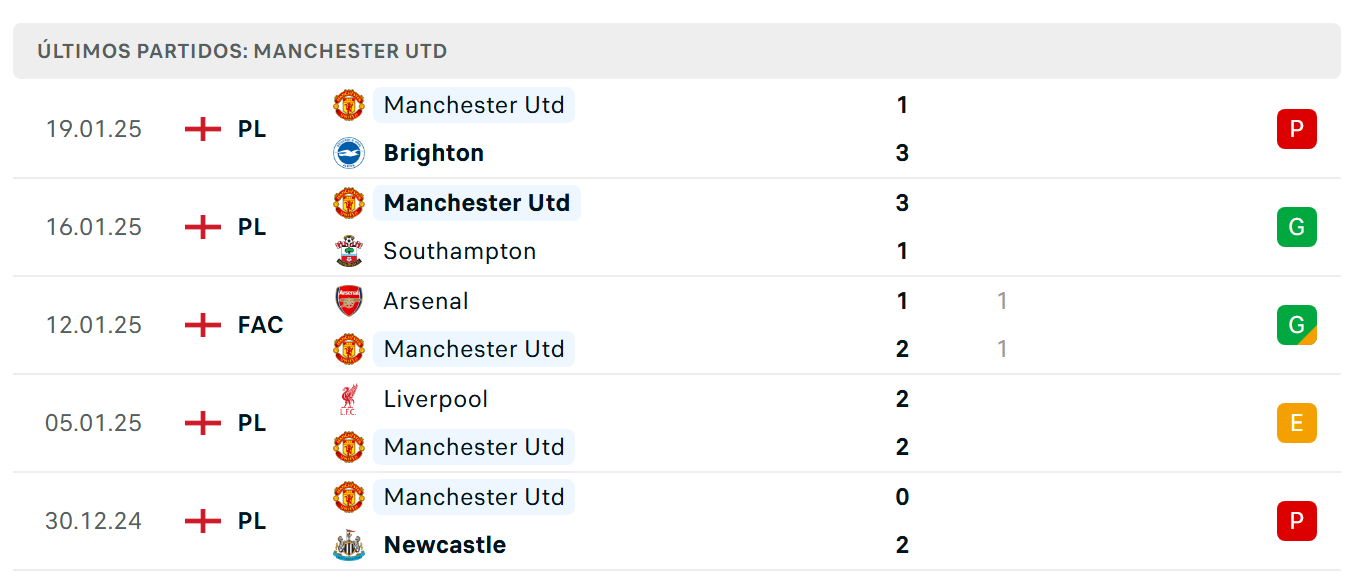Click the Southampton club crest icon
1354x584 pixels.
click(x=349, y=251)
